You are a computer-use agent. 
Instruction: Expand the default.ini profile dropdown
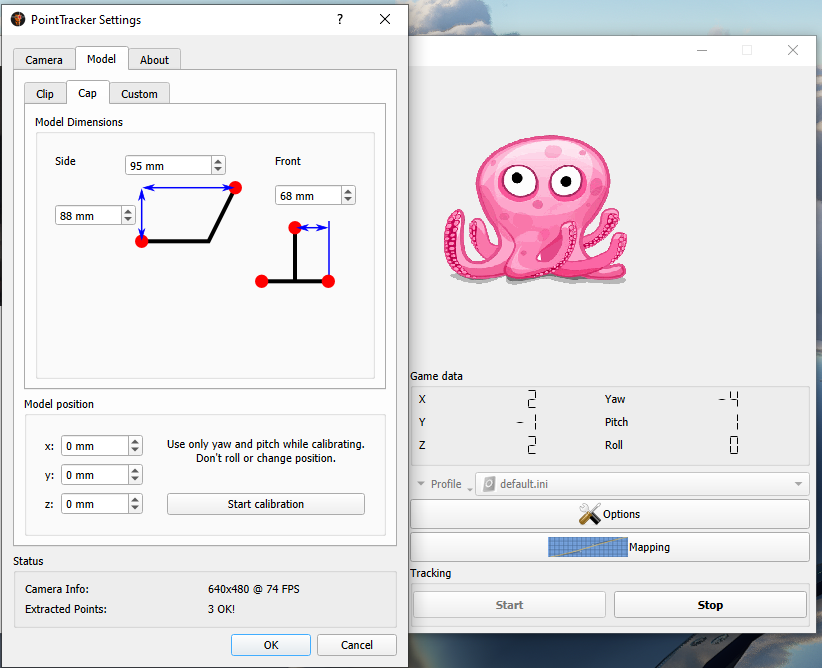(798, 484)
